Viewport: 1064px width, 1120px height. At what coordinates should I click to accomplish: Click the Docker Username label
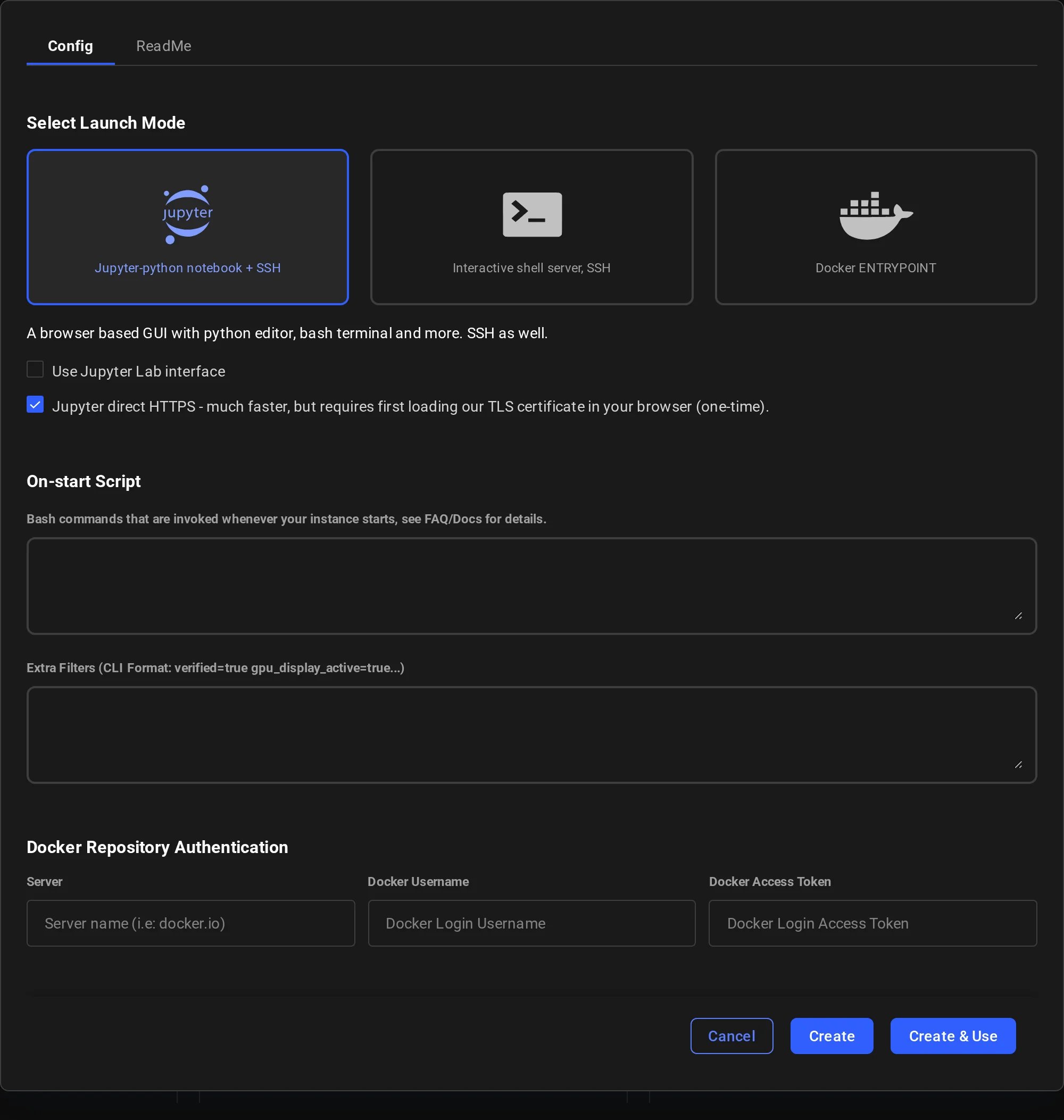pyautogui.click(x=418, y=882)
